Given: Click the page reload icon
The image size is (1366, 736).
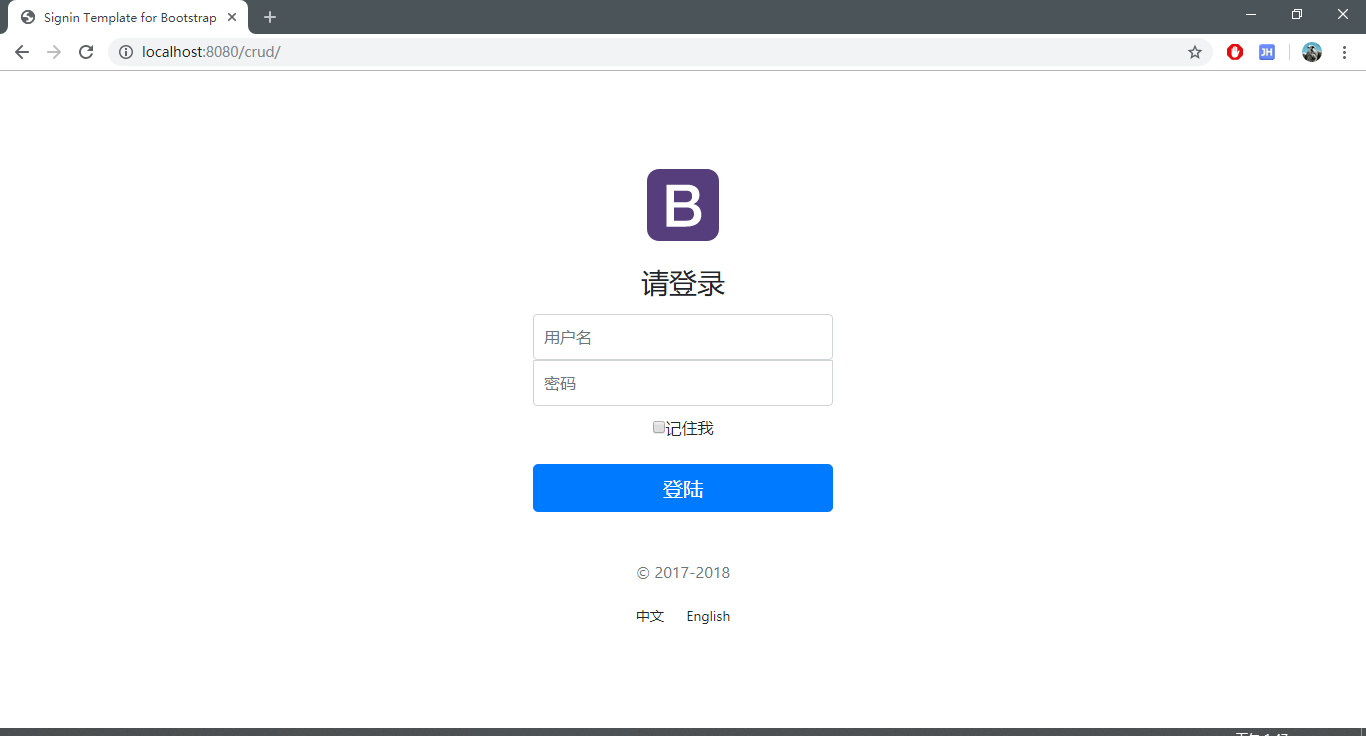Looking at the screenshot, I should coord(85,51).
